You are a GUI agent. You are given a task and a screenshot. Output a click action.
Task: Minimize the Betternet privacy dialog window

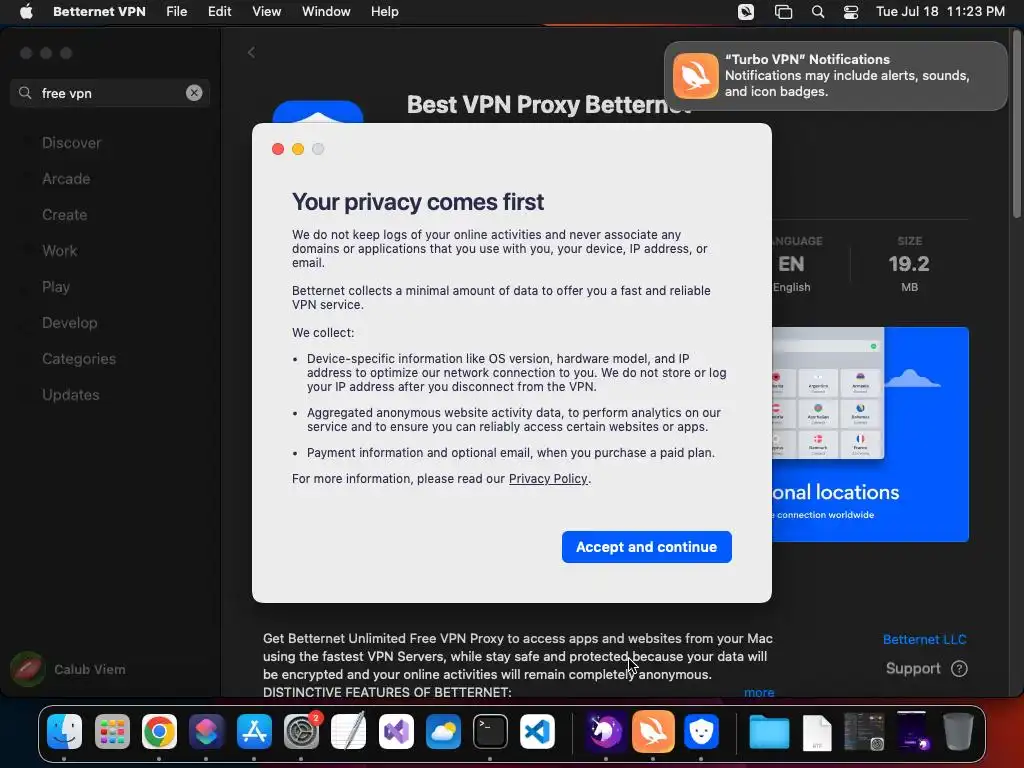point(298,149)
